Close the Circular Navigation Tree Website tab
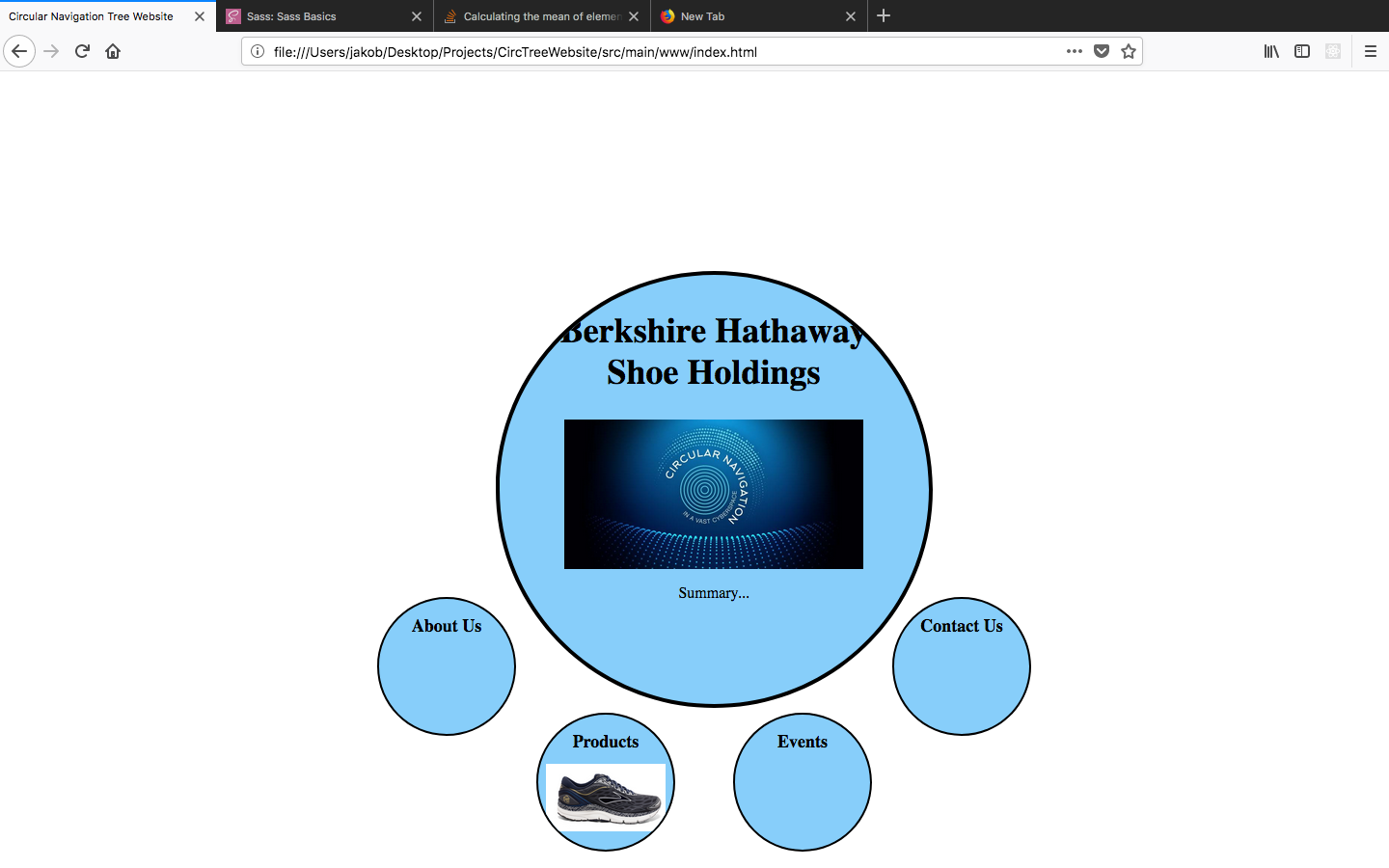 coord(200,16)
